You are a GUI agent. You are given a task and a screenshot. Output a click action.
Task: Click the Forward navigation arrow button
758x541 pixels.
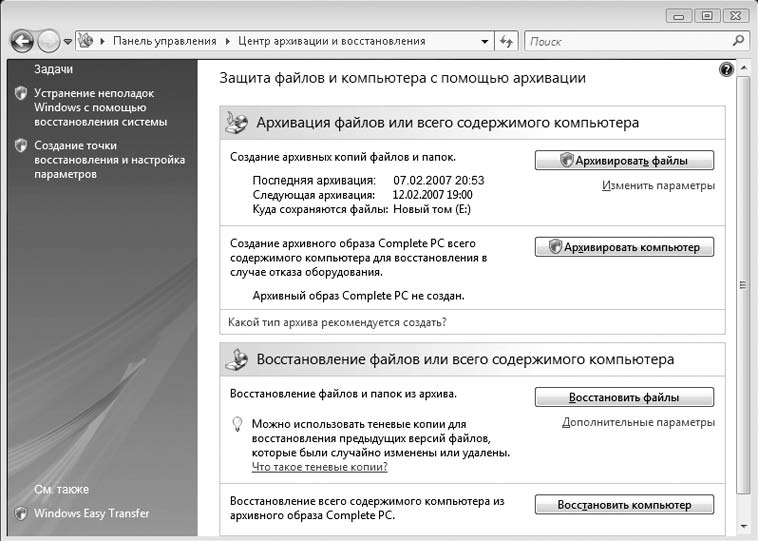coord(49,41)
